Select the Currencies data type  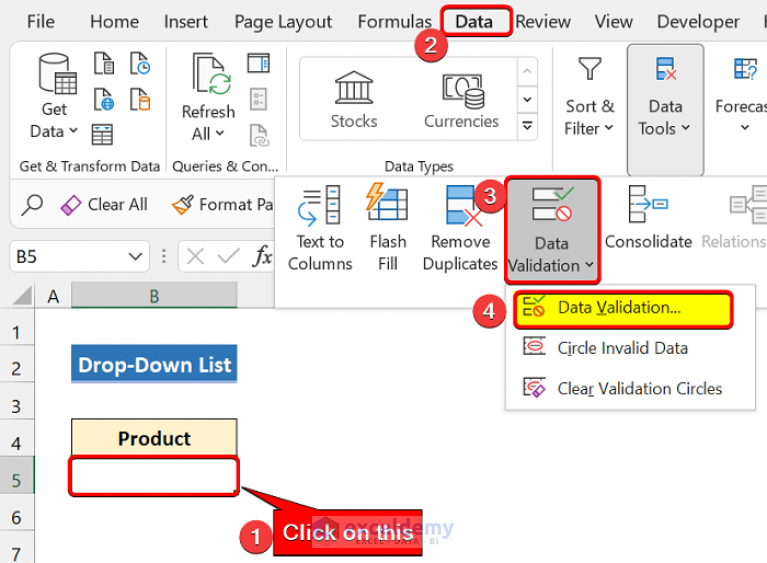coord(461,100)
